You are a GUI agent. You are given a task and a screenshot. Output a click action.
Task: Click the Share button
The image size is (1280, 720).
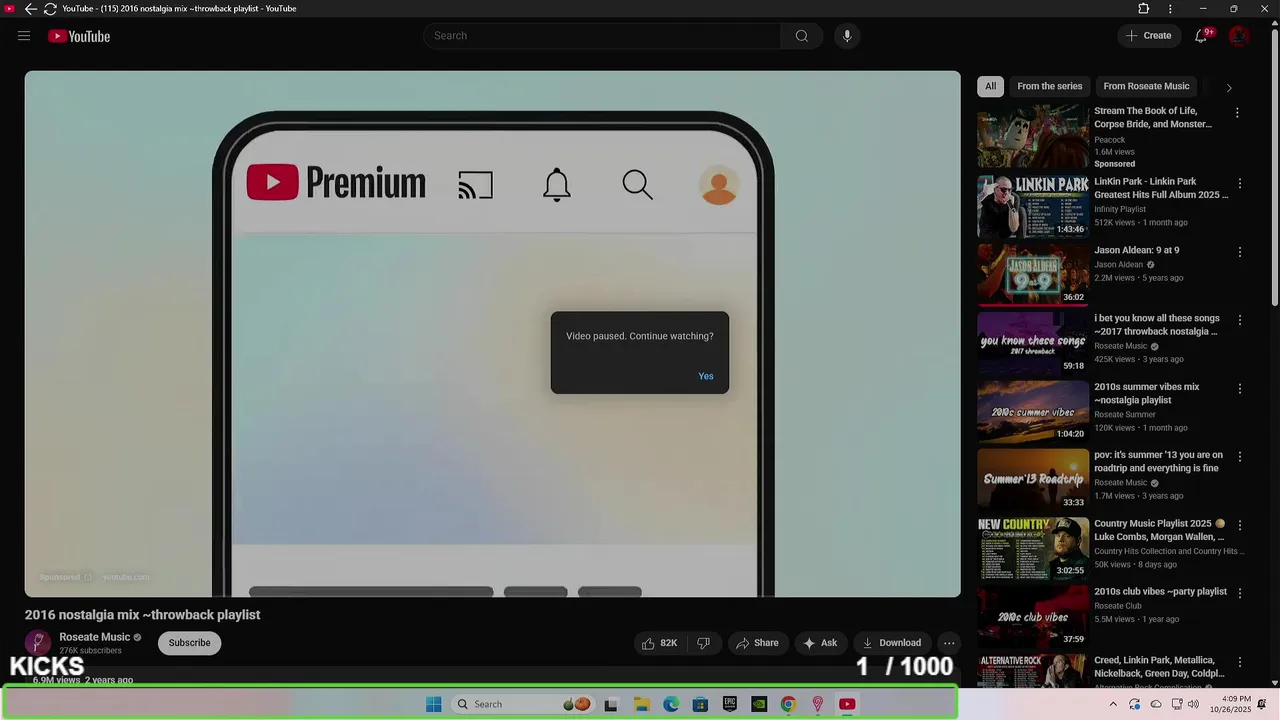click(x=757, y=643)
